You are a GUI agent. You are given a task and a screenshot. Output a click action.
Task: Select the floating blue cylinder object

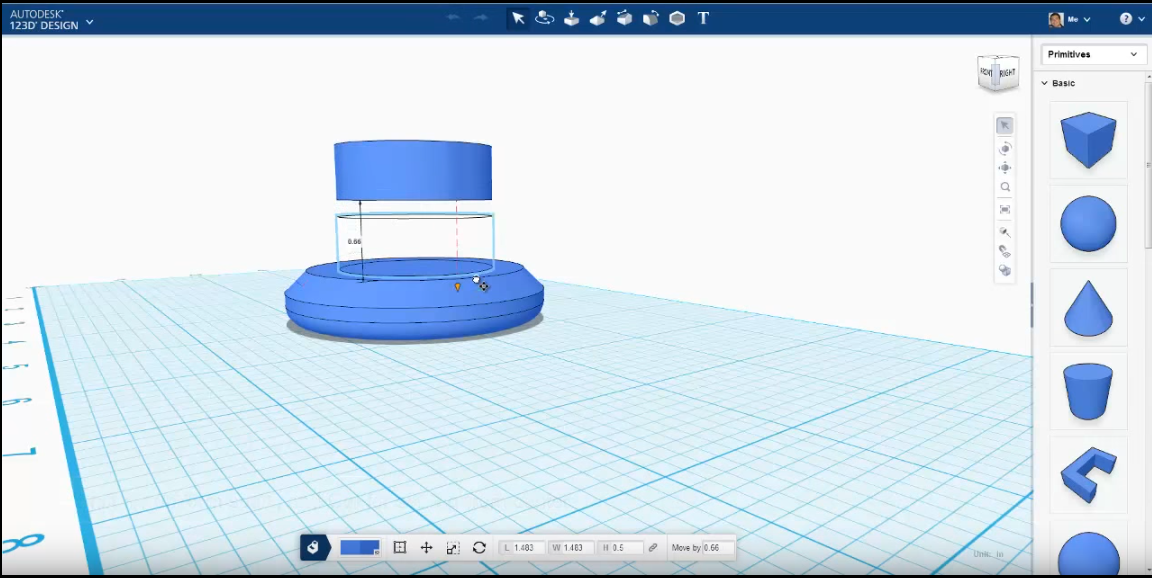(413, 170)
